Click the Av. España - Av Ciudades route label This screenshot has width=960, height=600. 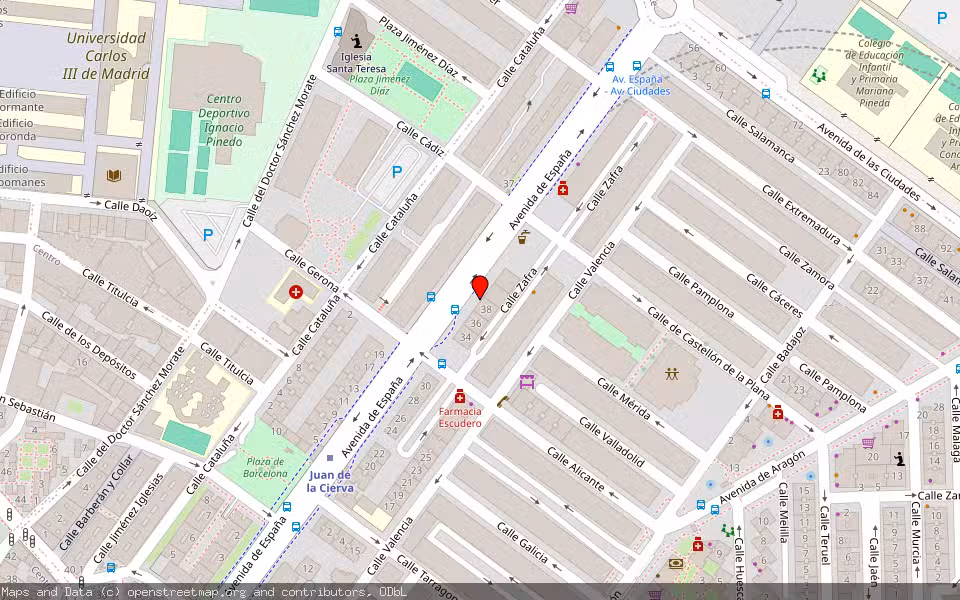(637, 84)
